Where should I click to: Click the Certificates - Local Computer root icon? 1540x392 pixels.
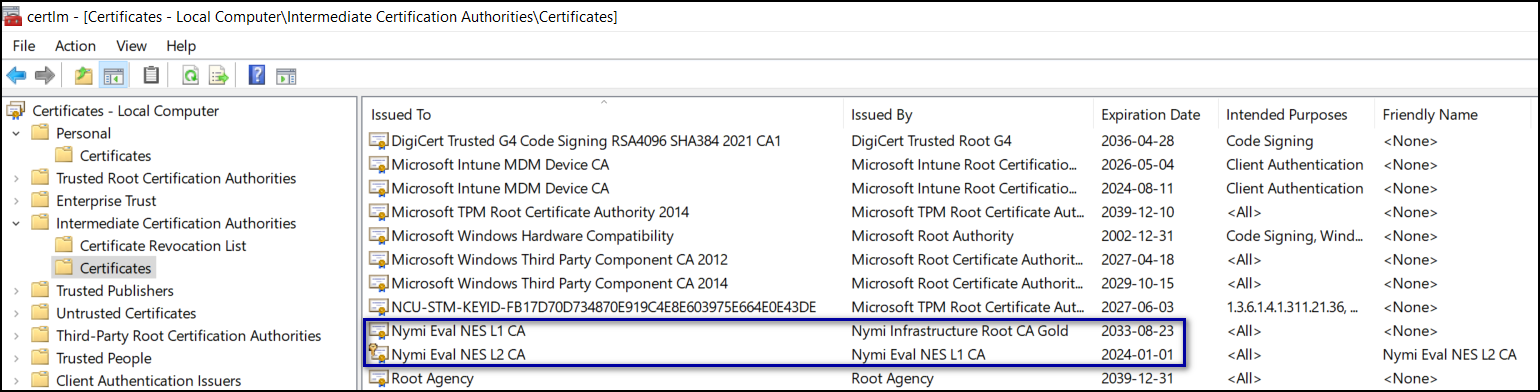[16, 111]
